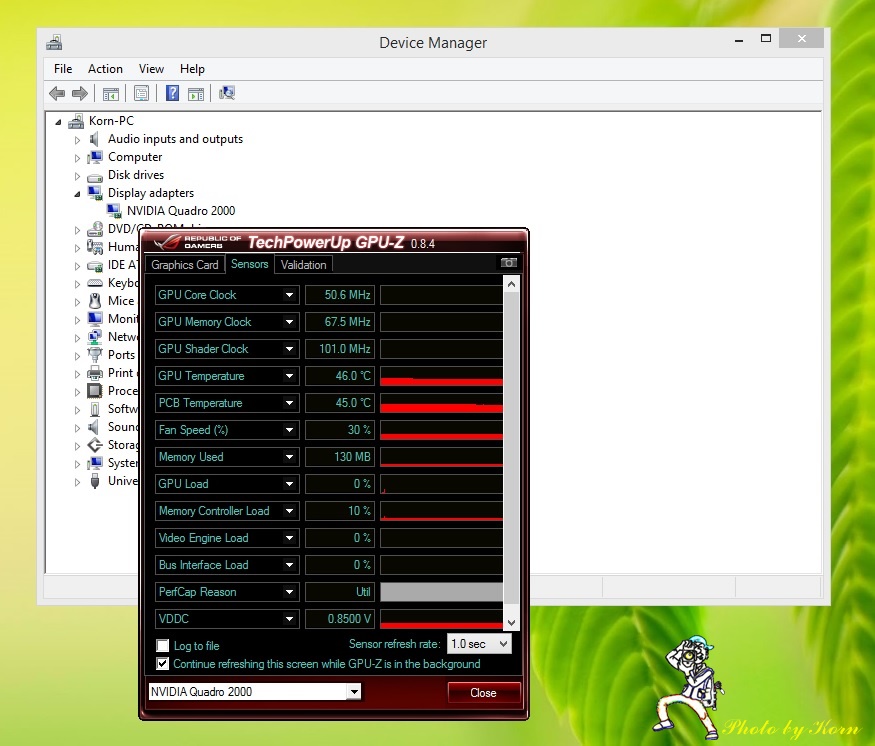
Task: Uncheck Continue refreshing in background checkbox
Action: pyautogui.click(x=162, y=663)
